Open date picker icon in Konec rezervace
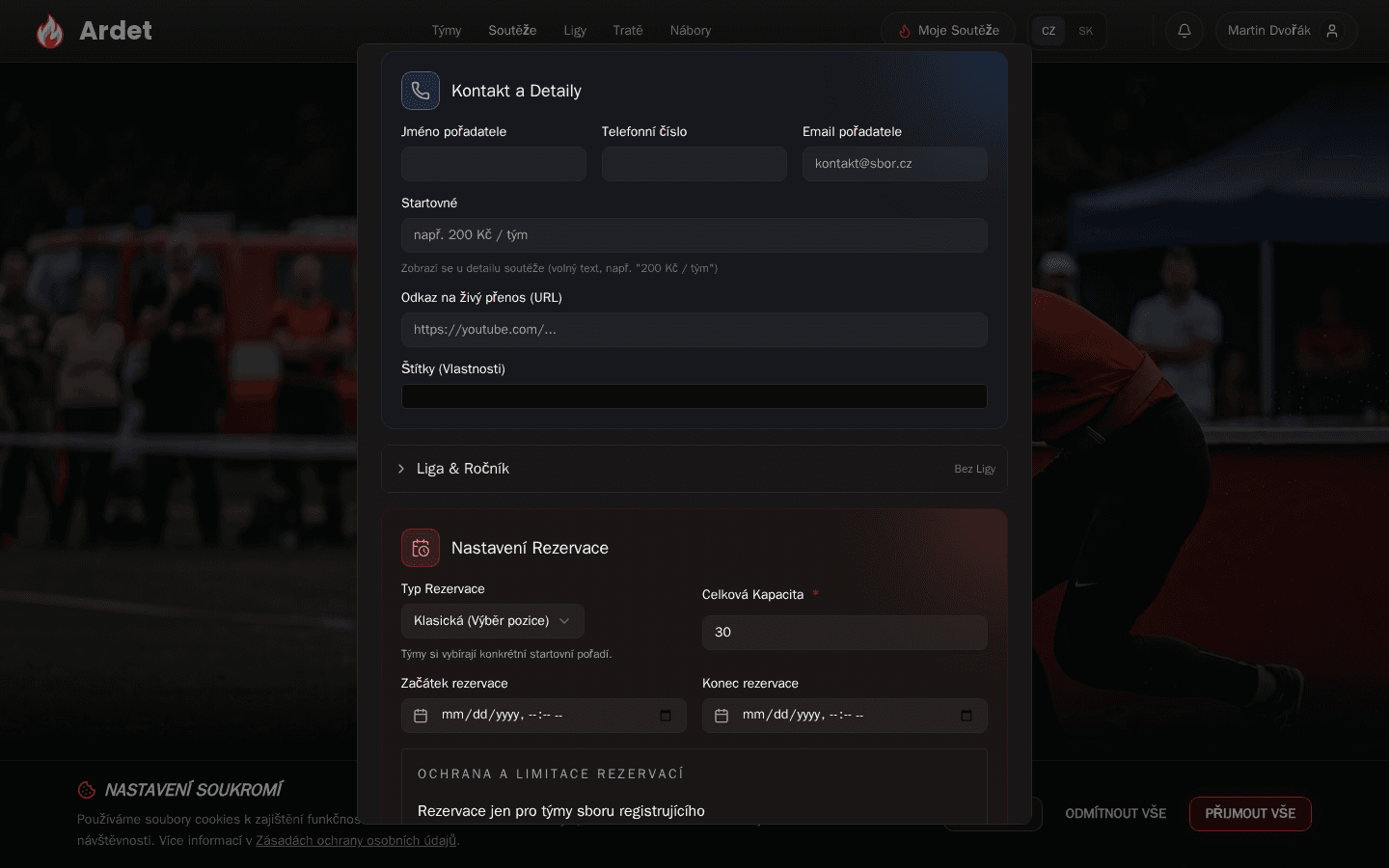 (967, 716)
